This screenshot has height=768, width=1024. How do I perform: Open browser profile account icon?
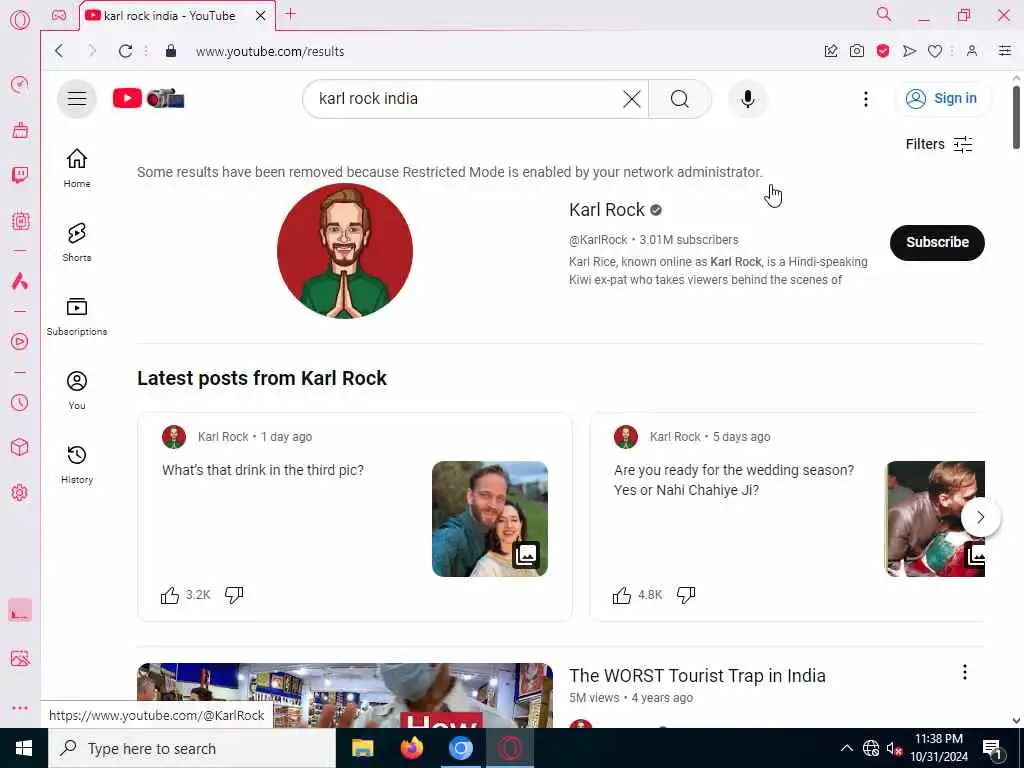pyautogui.click(x=972, y=51)
